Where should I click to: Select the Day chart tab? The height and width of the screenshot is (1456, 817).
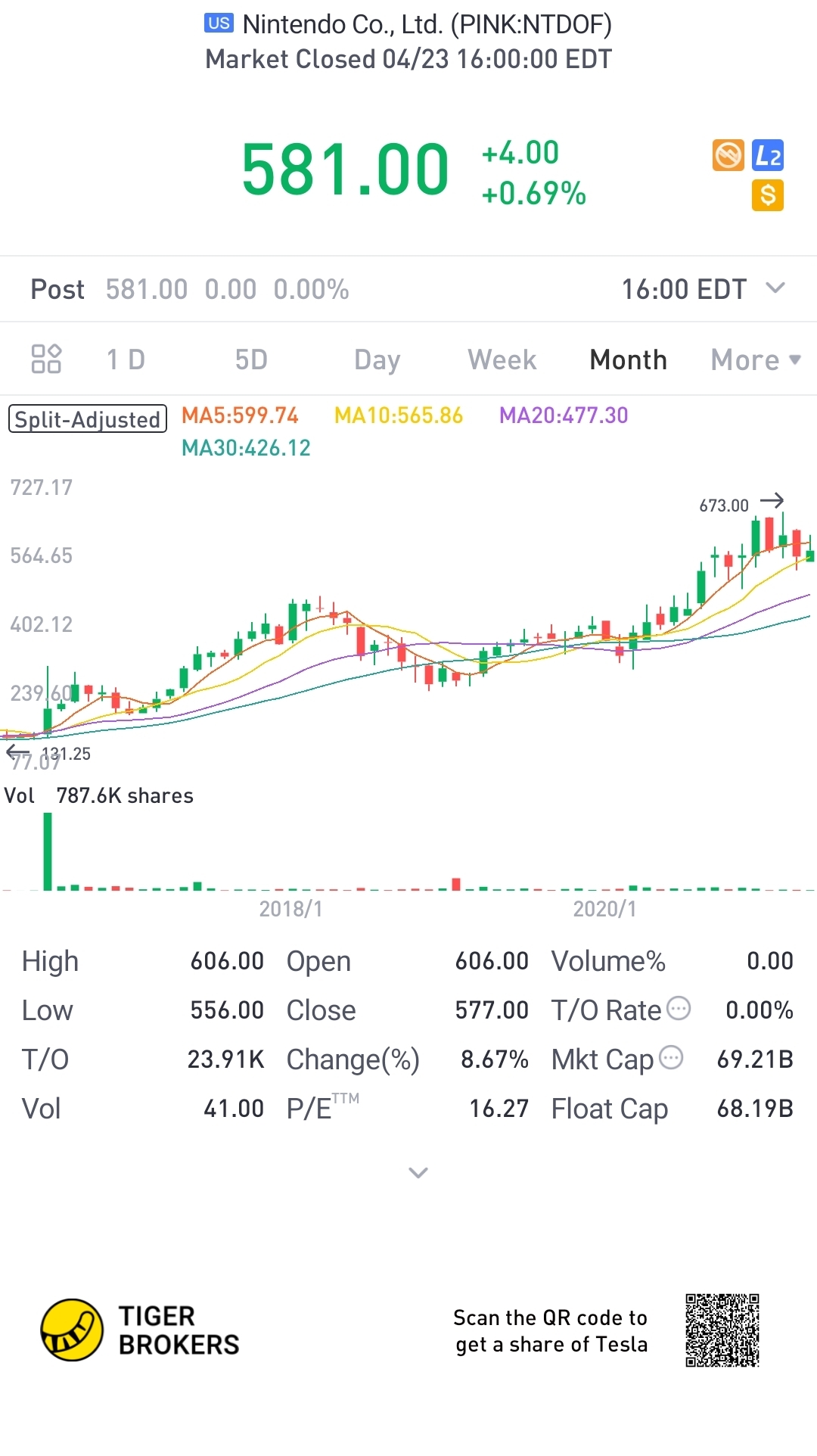coord(377,360)
